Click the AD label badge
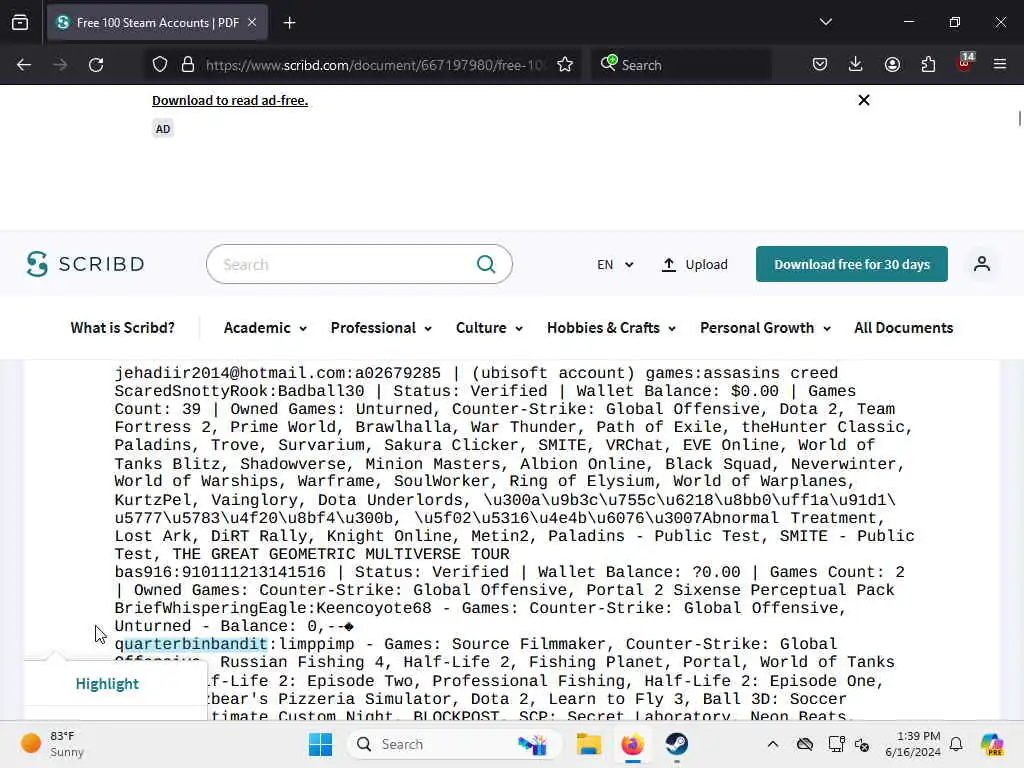This screenshot has width=1024, height=768. pos(163,129)
